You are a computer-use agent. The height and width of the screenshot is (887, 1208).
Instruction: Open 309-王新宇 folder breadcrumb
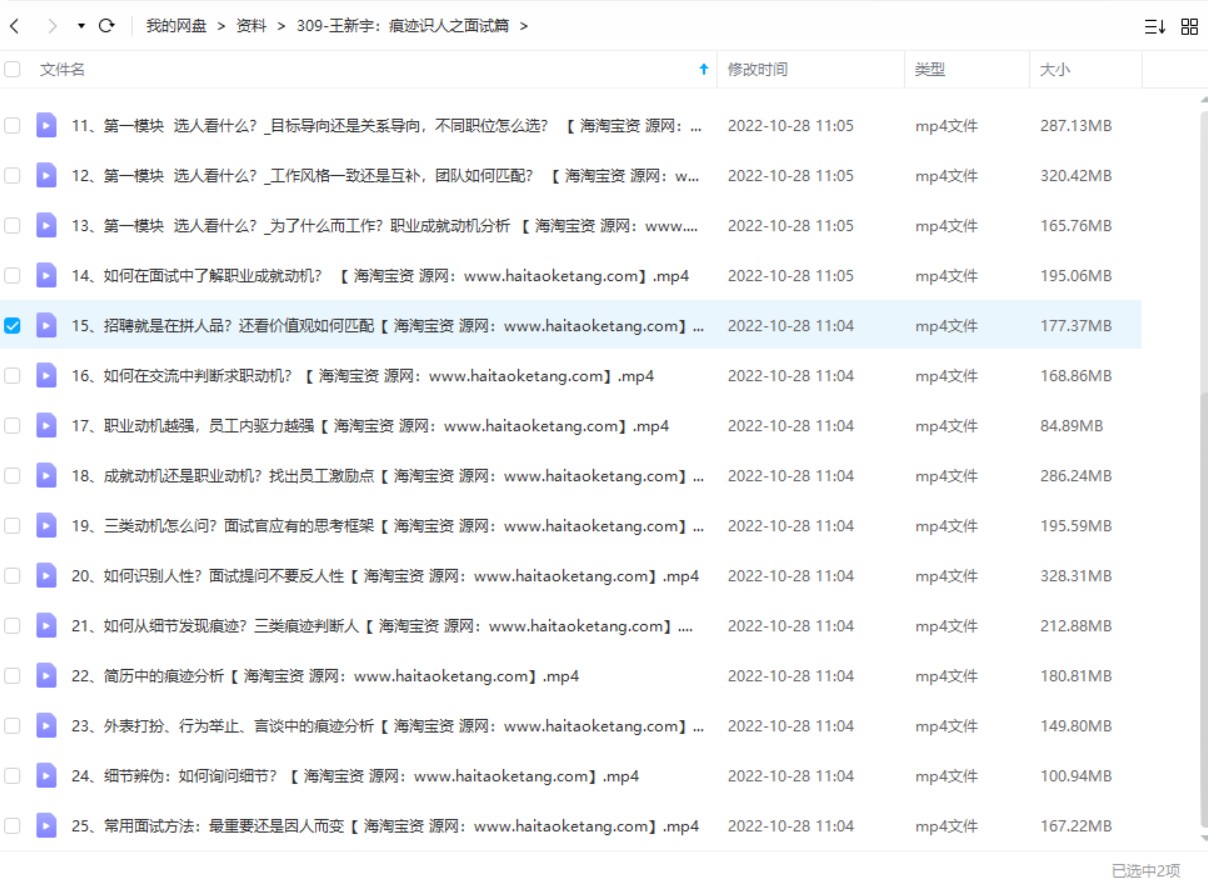click(x=402, y=26)
